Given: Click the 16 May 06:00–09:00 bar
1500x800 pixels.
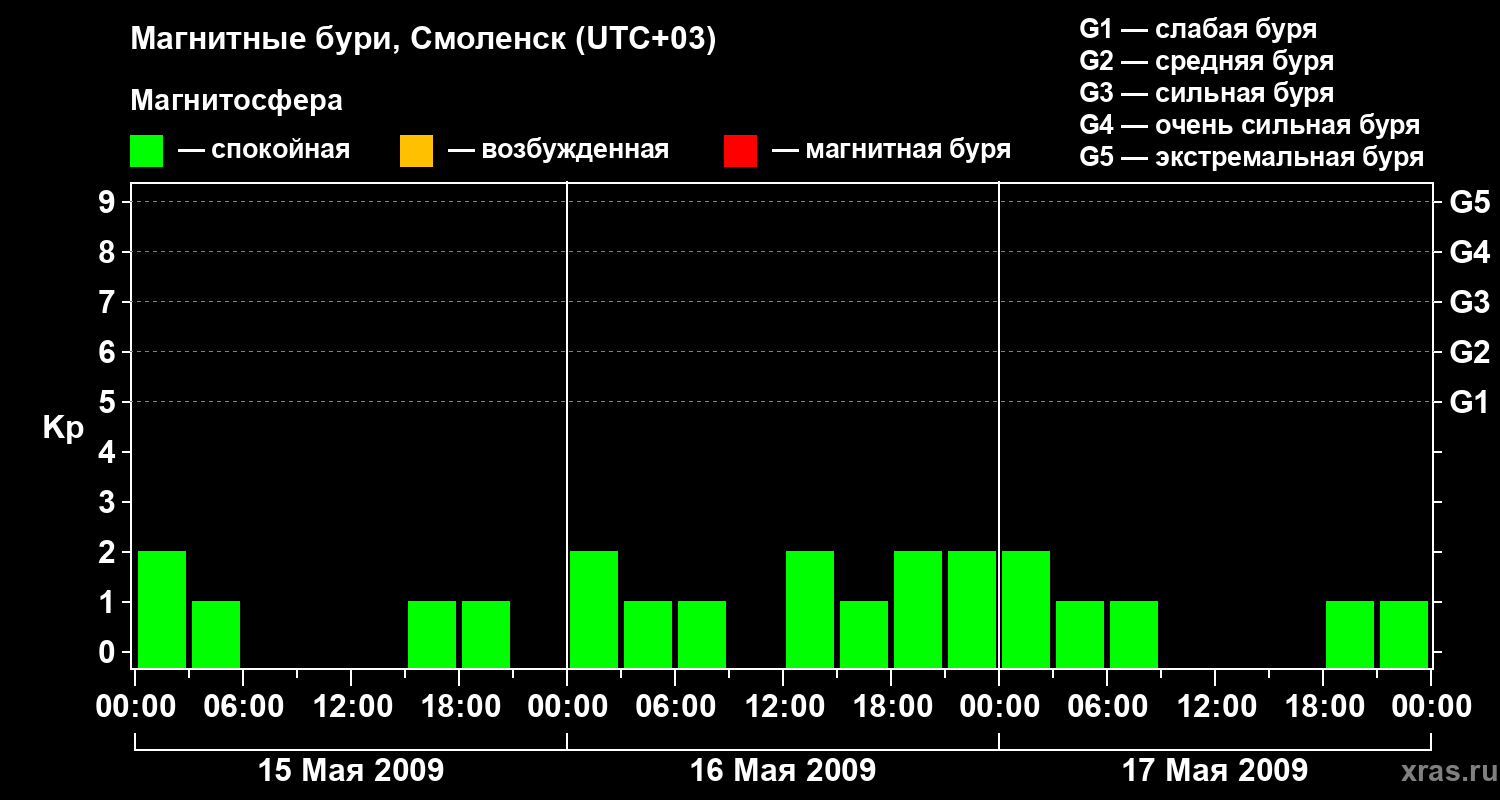Looking at the screenshot, I should [702, 634].
